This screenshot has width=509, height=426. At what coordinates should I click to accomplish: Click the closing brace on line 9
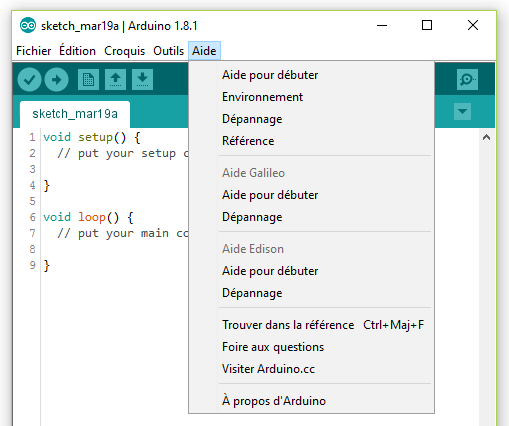click(x=47, y=266)
